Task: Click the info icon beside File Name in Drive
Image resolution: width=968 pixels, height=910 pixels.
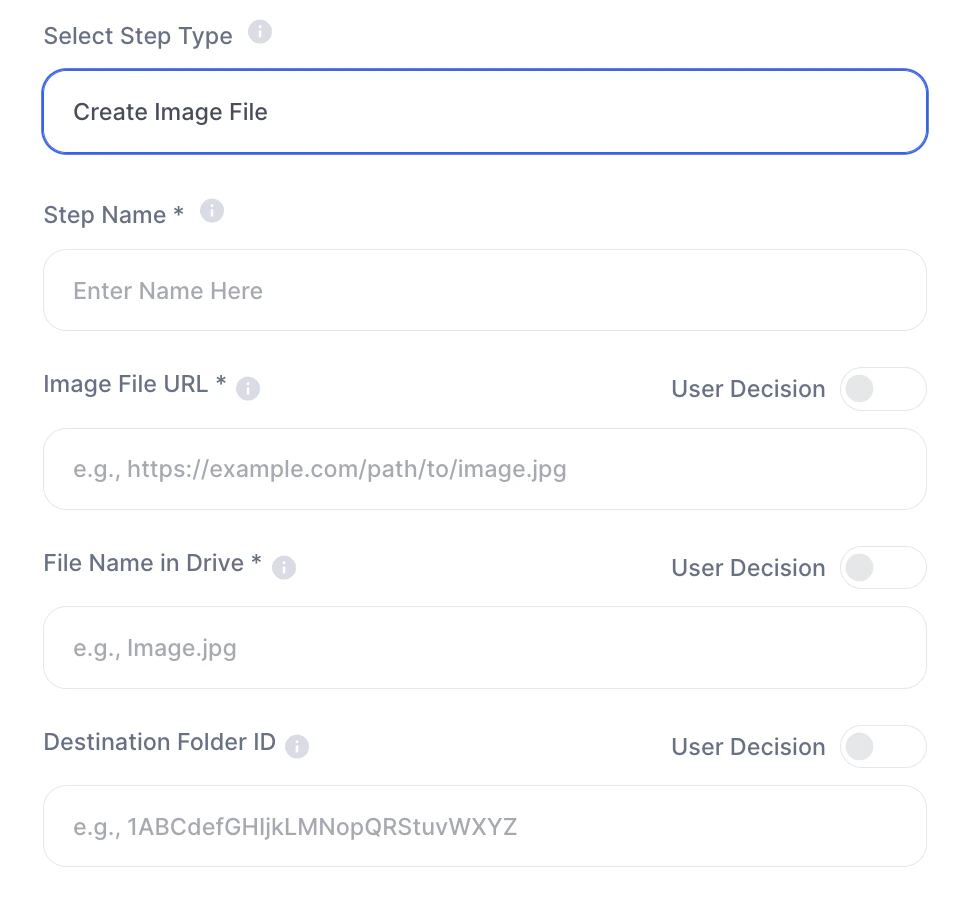Action: point(284,567)
